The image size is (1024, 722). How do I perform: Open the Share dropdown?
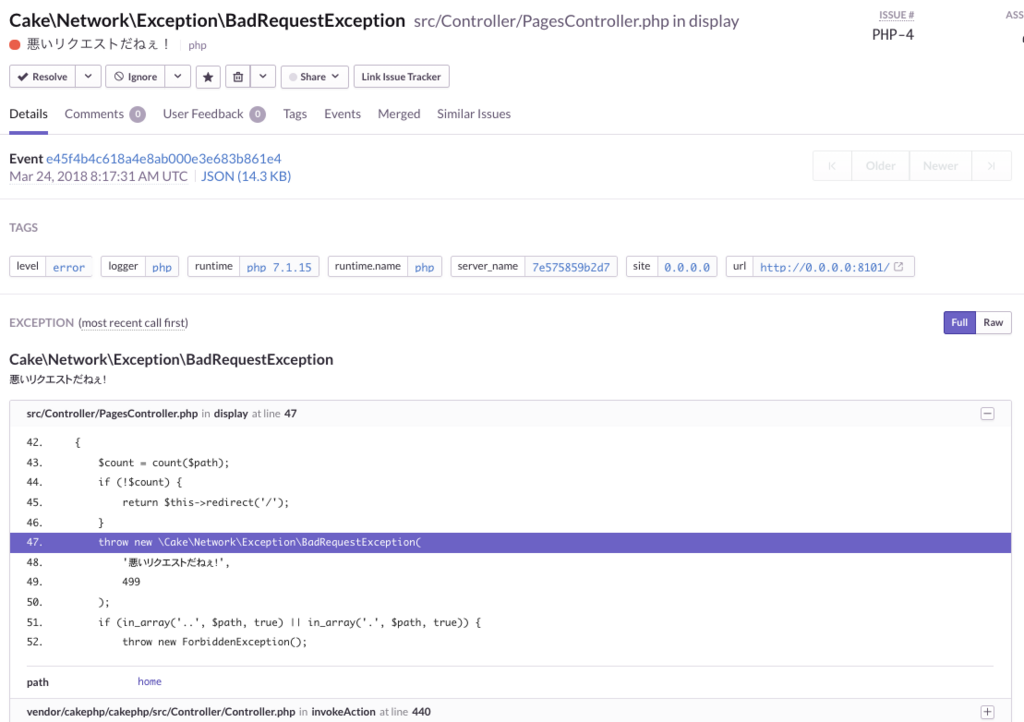coord(315,76)
